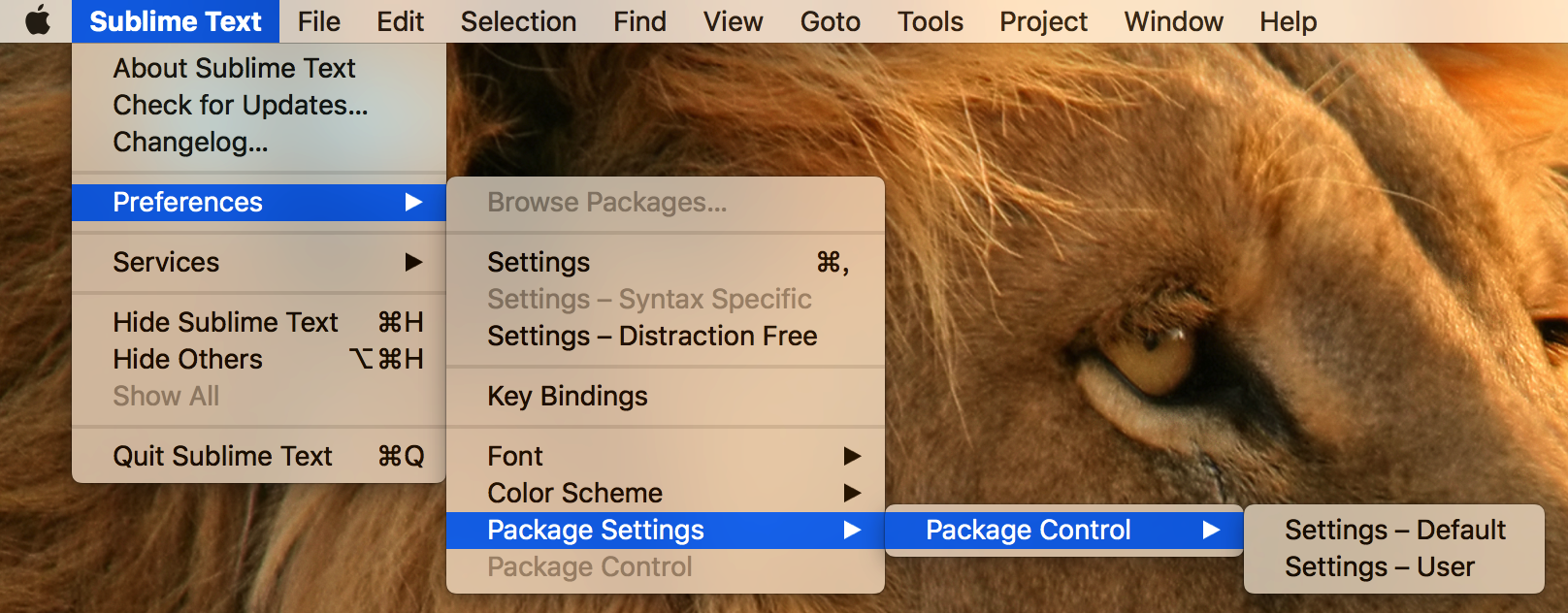Choose Hide Others

(x=259, y=359)
